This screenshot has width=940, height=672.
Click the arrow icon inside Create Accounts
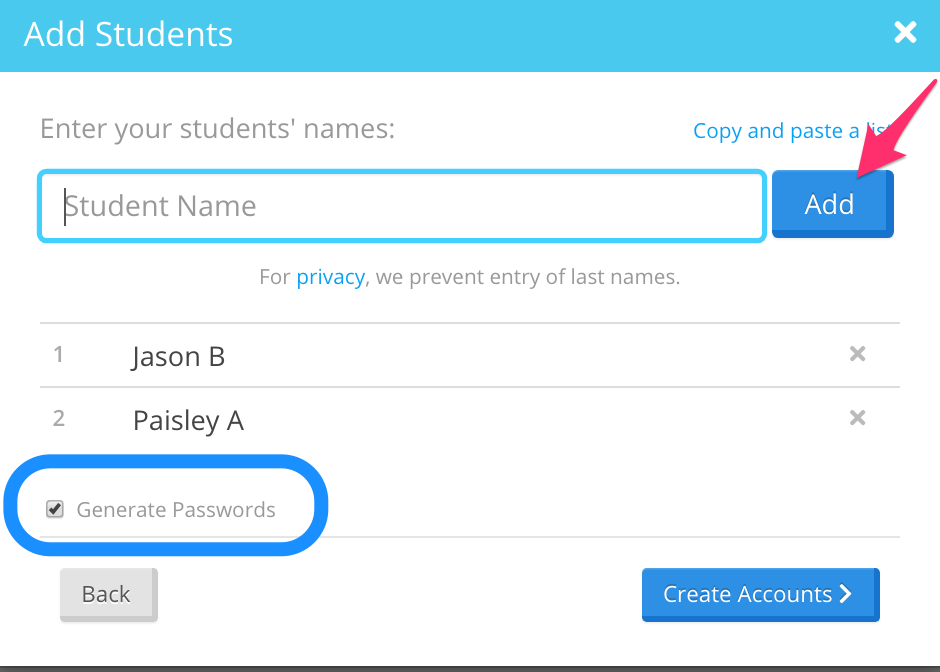[846, 594]
